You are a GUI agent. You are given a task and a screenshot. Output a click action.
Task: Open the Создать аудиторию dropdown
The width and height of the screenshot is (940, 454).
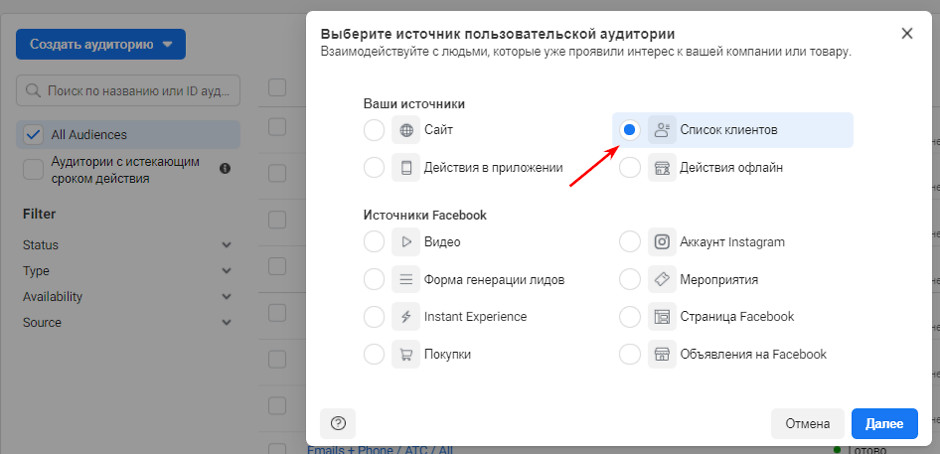click(x=101, y=44)
